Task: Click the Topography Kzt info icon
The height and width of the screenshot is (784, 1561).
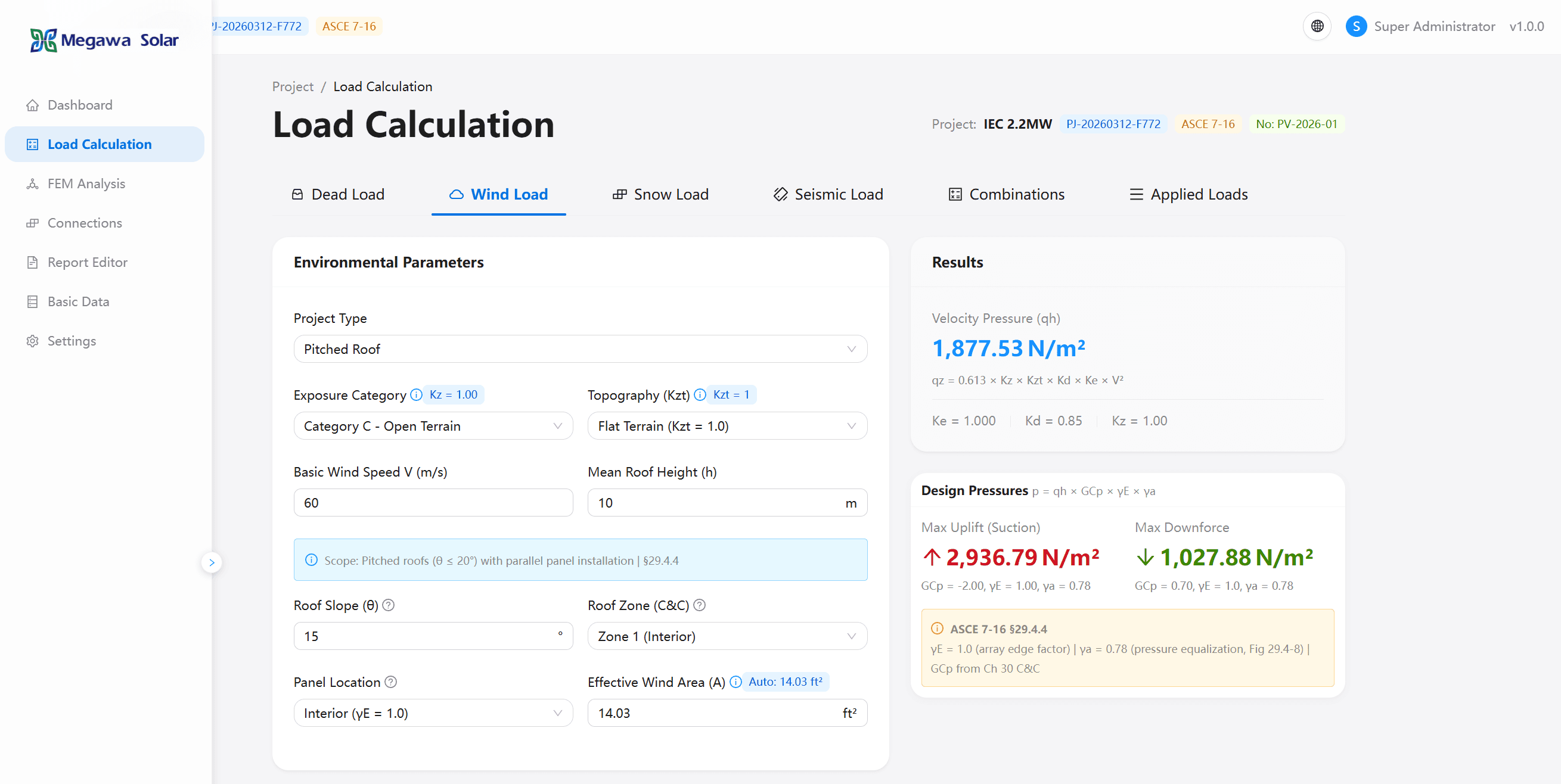Action: click(699, 395)
